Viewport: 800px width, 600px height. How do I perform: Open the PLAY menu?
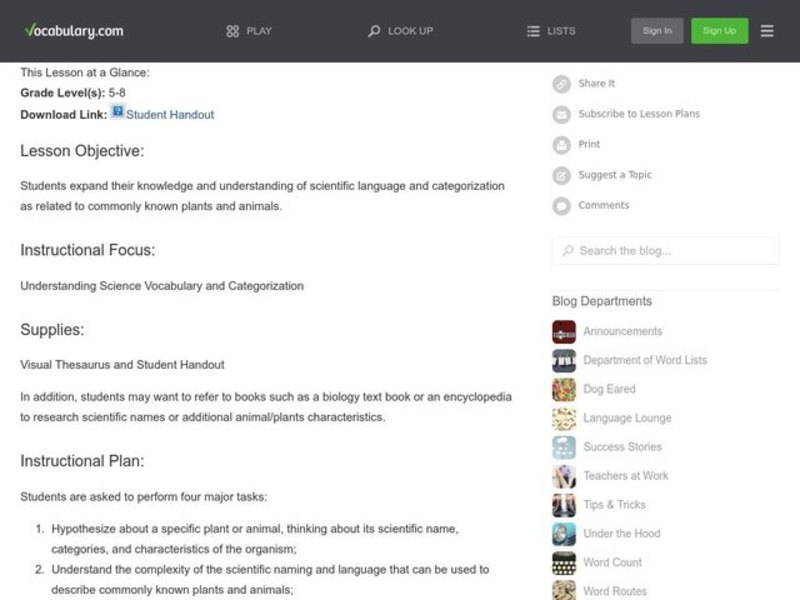[x=249, y=31]
